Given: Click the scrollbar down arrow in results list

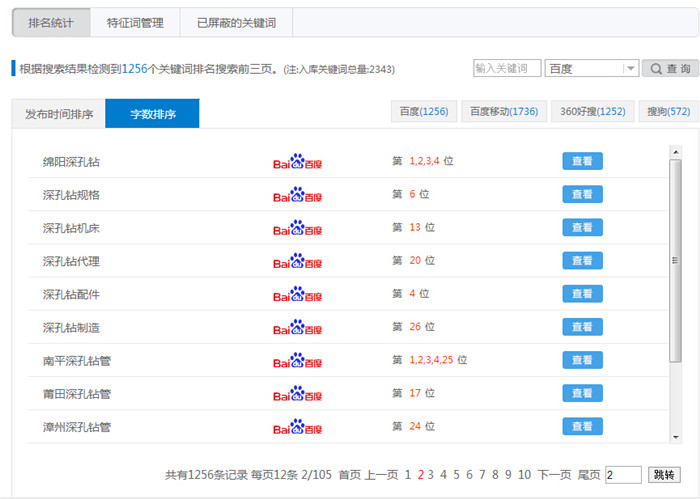Looking at the screenshot, I should pyautogui.click(x=675, y=437).
